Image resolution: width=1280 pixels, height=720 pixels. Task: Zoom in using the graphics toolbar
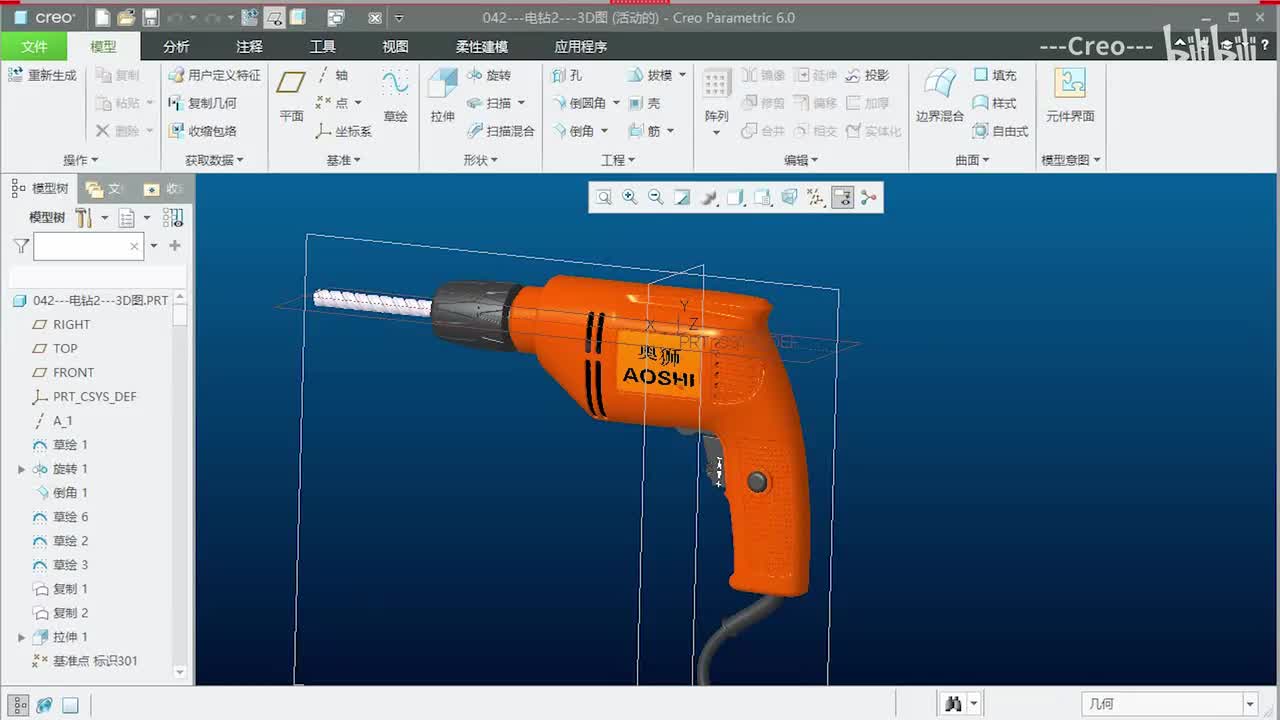pyautogui.click(x=629, y=198)
